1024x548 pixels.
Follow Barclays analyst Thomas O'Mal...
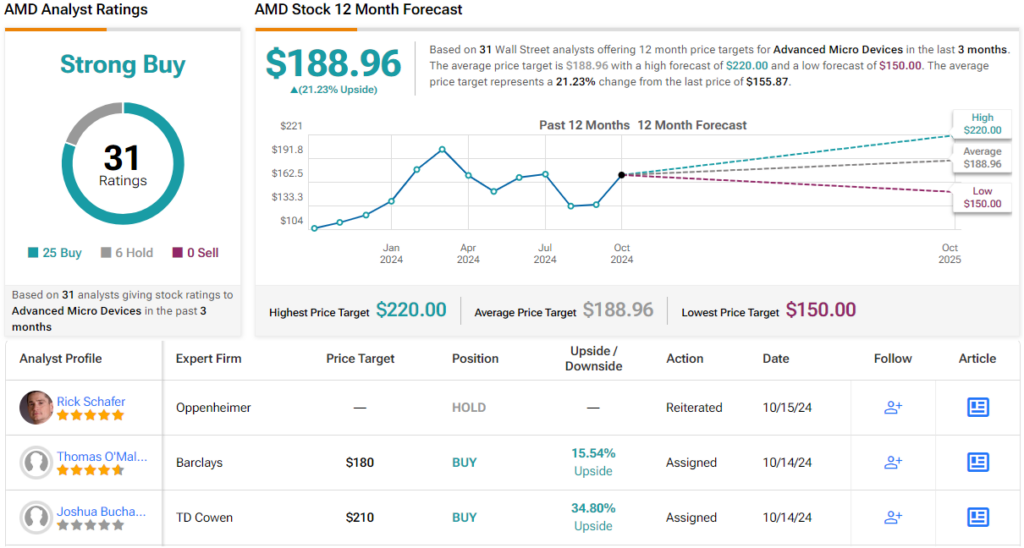[893, 462]
